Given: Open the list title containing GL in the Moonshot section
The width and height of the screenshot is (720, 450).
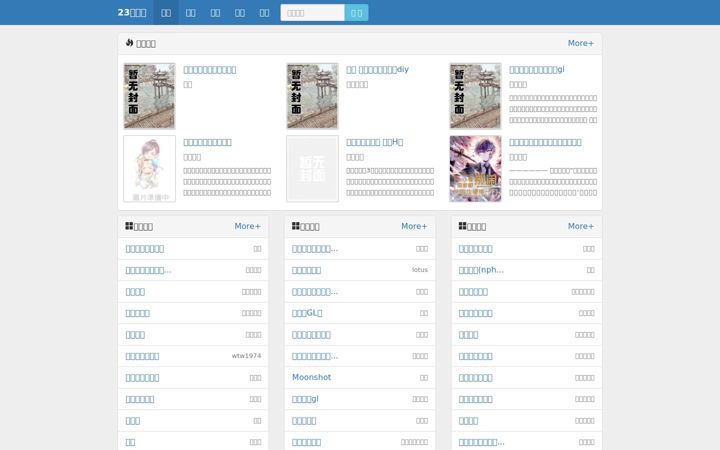Looking at the screenshot, I should pos(307,313).
